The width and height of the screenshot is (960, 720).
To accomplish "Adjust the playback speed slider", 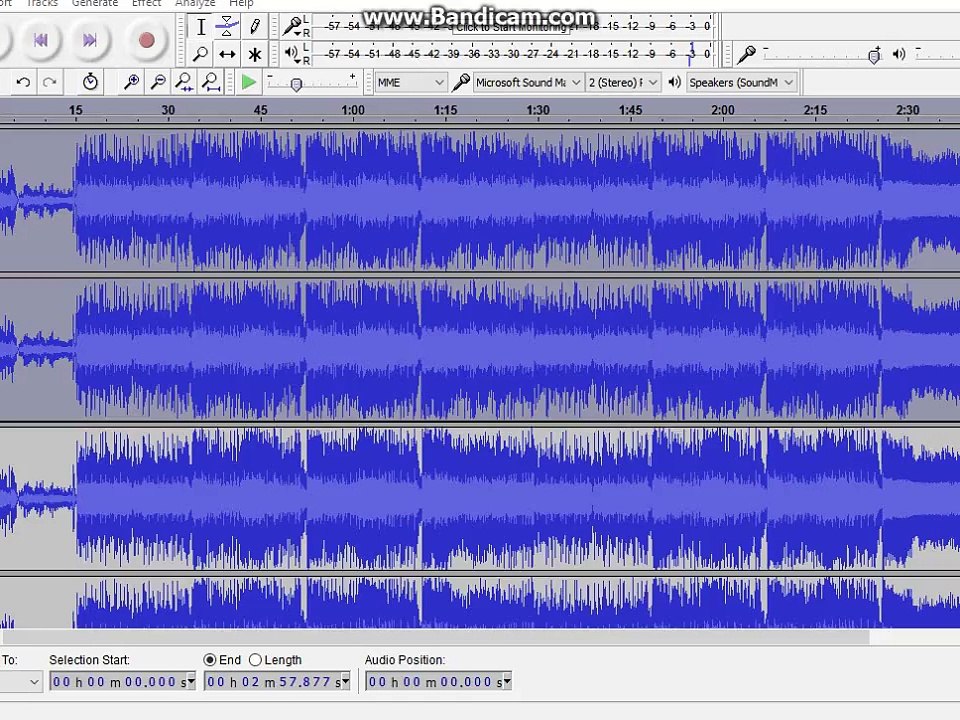I will [x=296, y=84].
